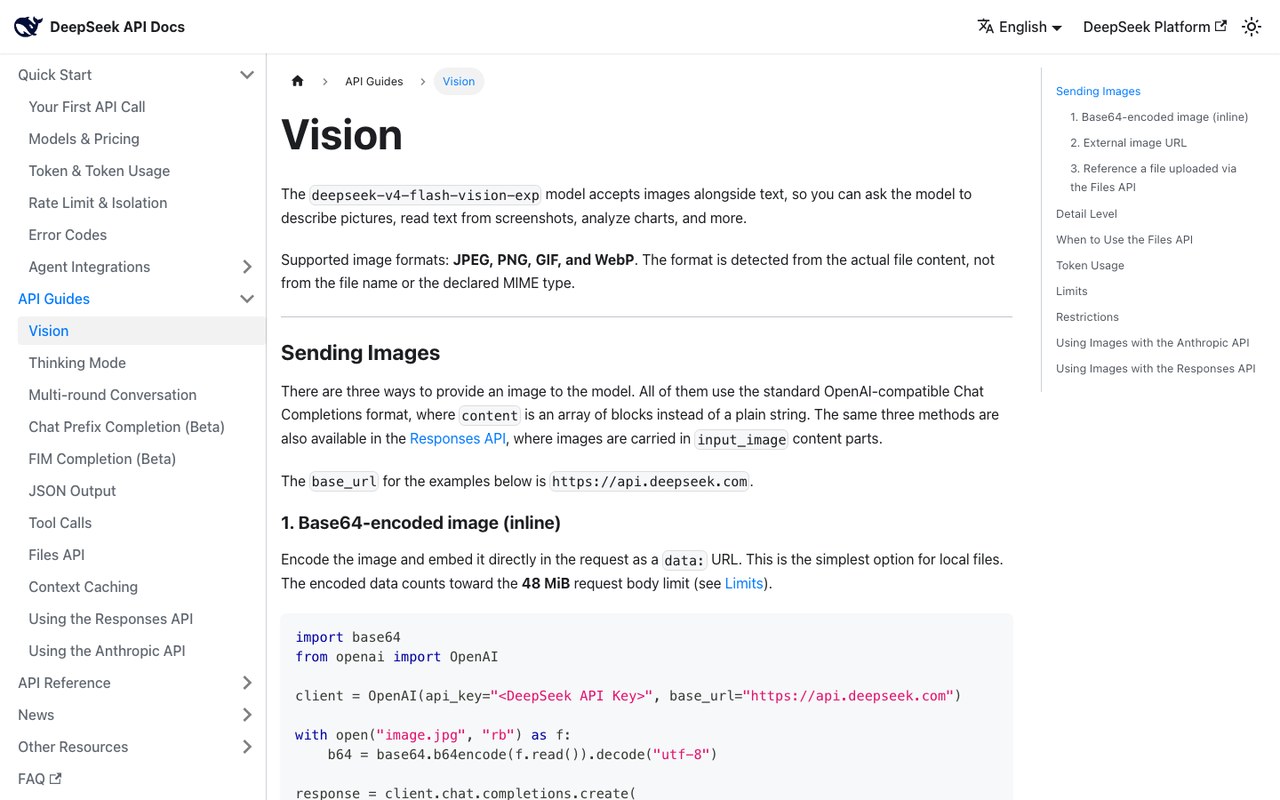Open Rate Limit & Isolation page

click(x=98, y=203)
